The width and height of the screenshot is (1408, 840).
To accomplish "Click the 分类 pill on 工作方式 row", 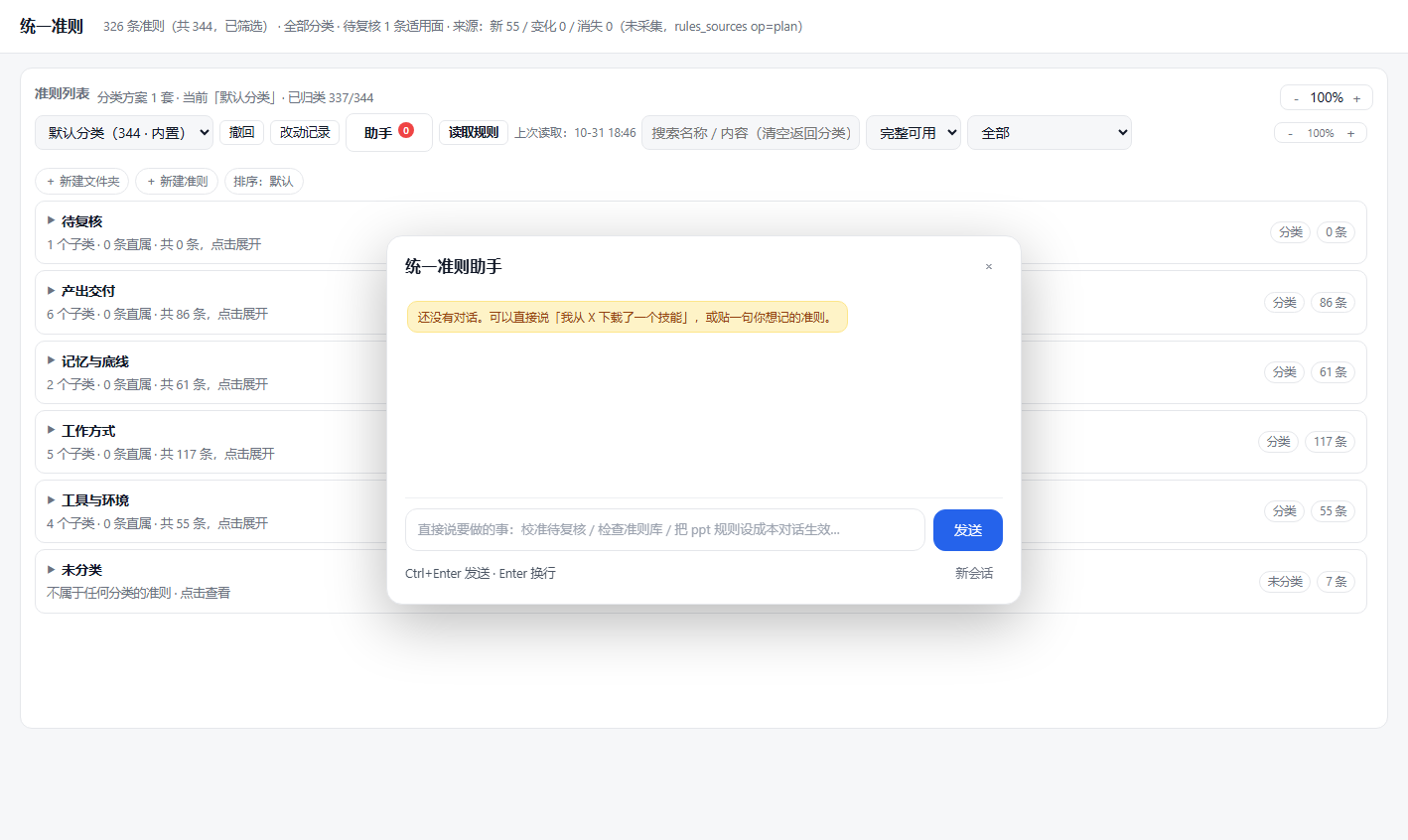I will point(1279,442).
